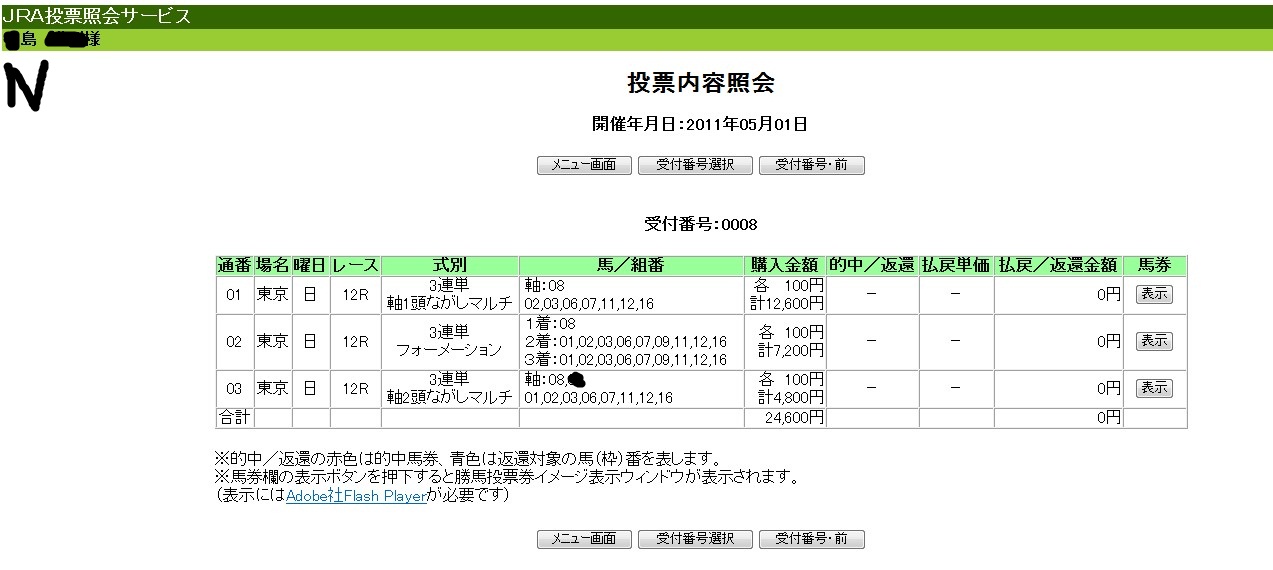Click the bottom 受付番号・前 button

pos(811,539)
